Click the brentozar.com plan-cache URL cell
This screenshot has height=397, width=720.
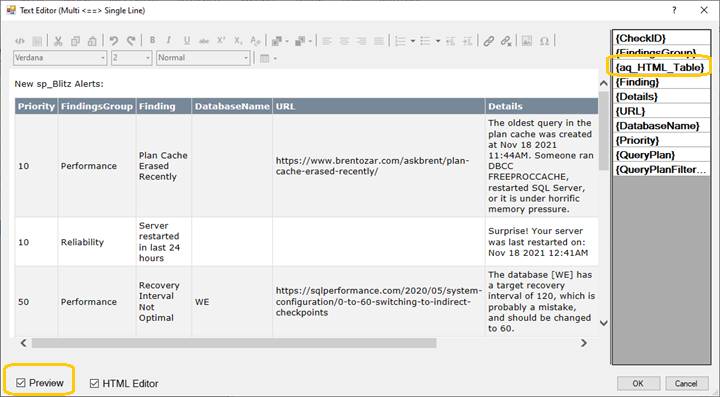pyautogui.click(x=378, y=166)
